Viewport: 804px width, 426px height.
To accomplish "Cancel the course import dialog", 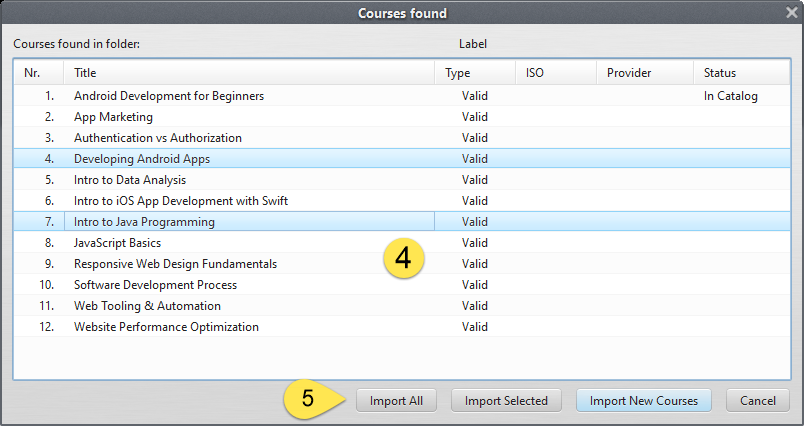I will tap(758, 400).
